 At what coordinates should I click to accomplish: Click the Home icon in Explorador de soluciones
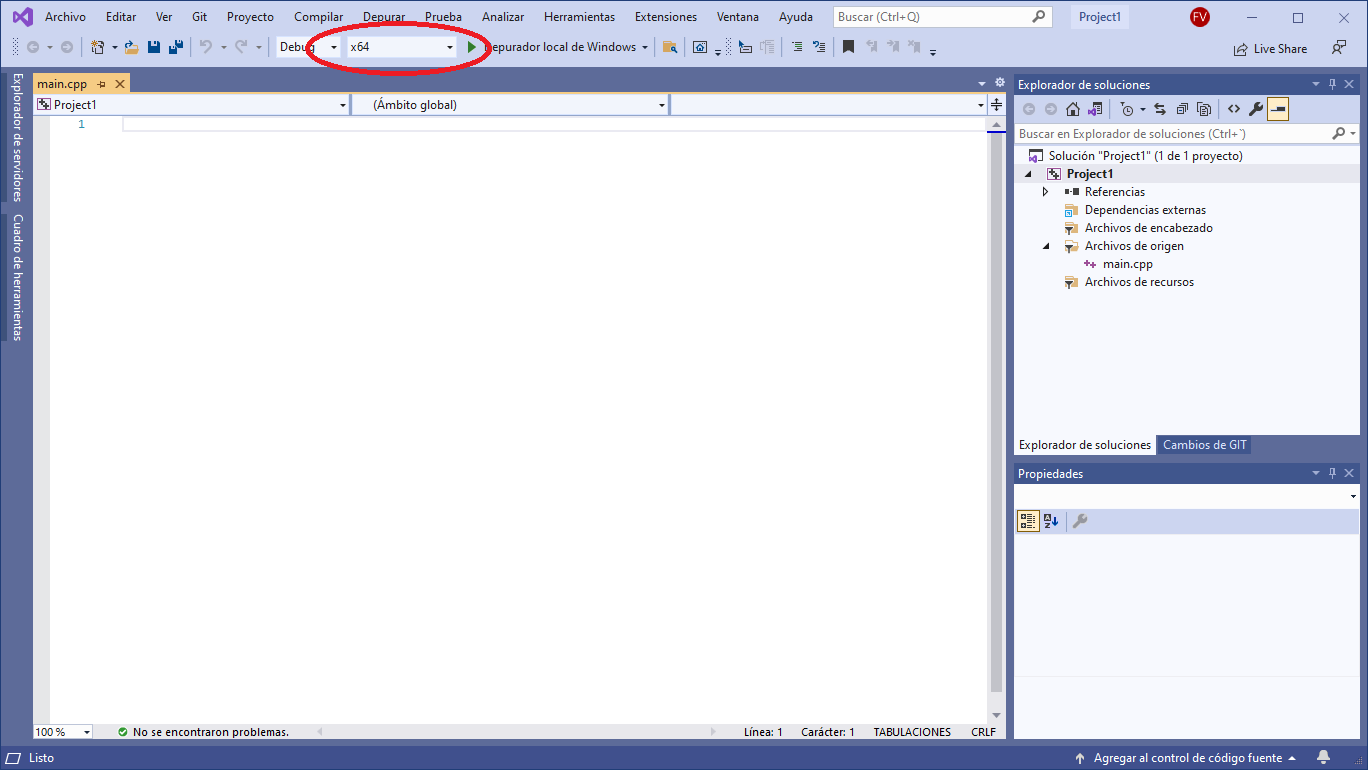click(x=1073, y=109)
